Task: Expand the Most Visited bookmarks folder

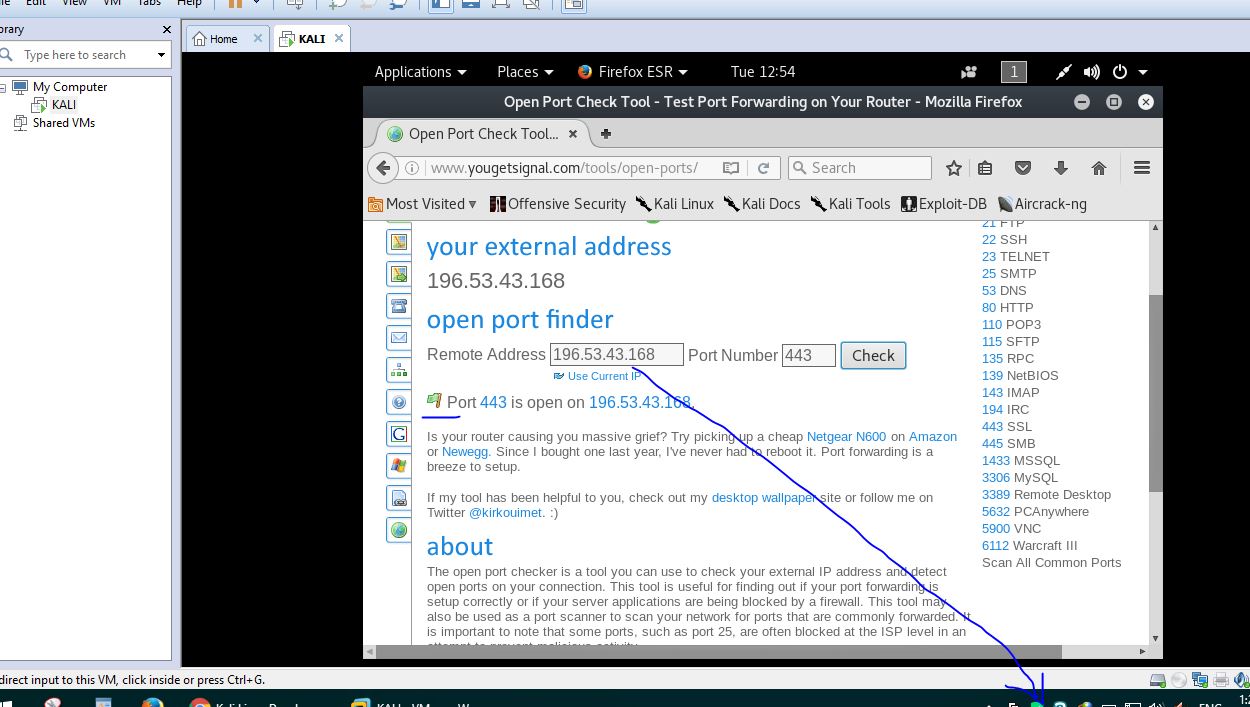Action: coord(423,204)
